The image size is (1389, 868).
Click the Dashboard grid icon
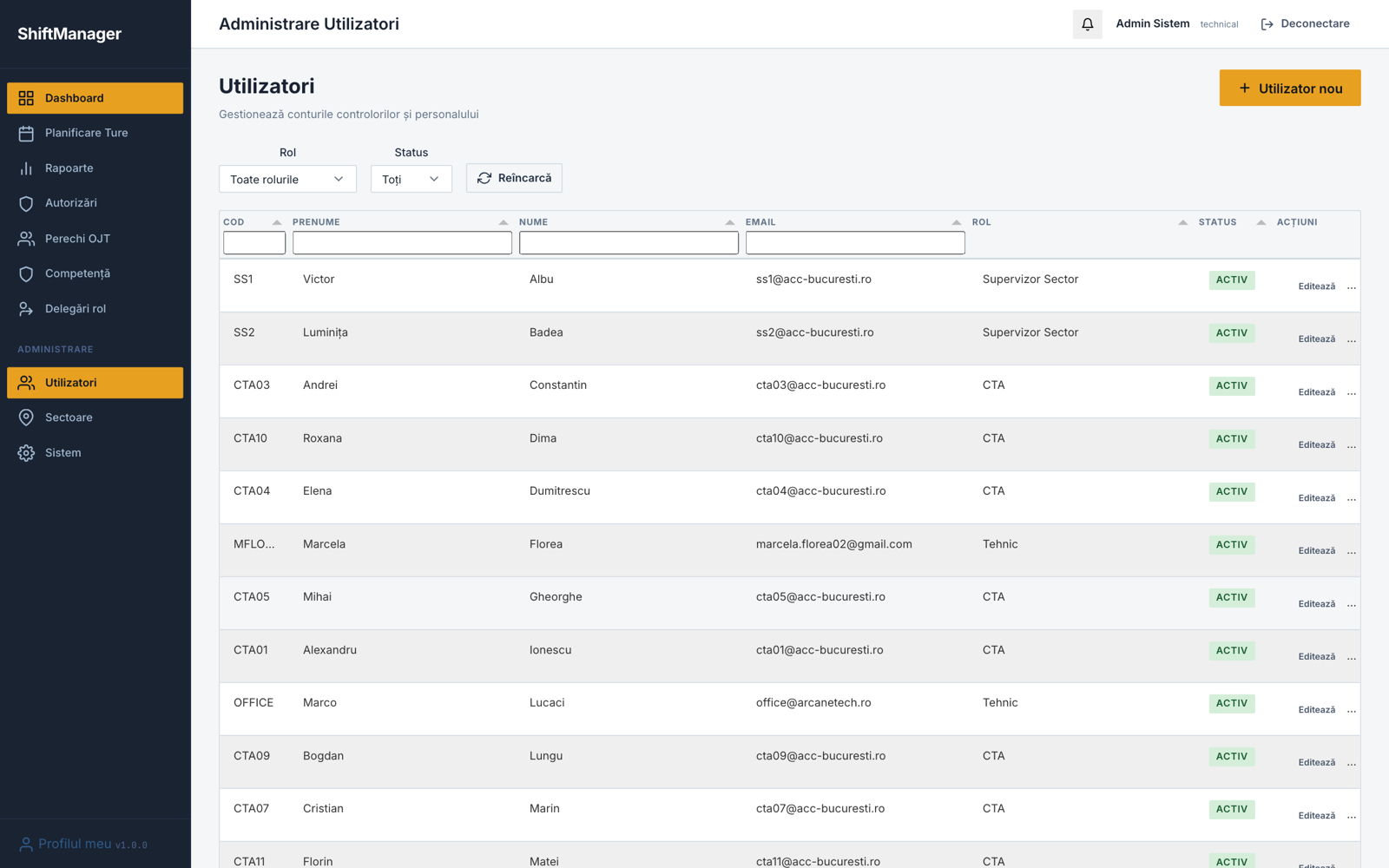tap(26, 98)
